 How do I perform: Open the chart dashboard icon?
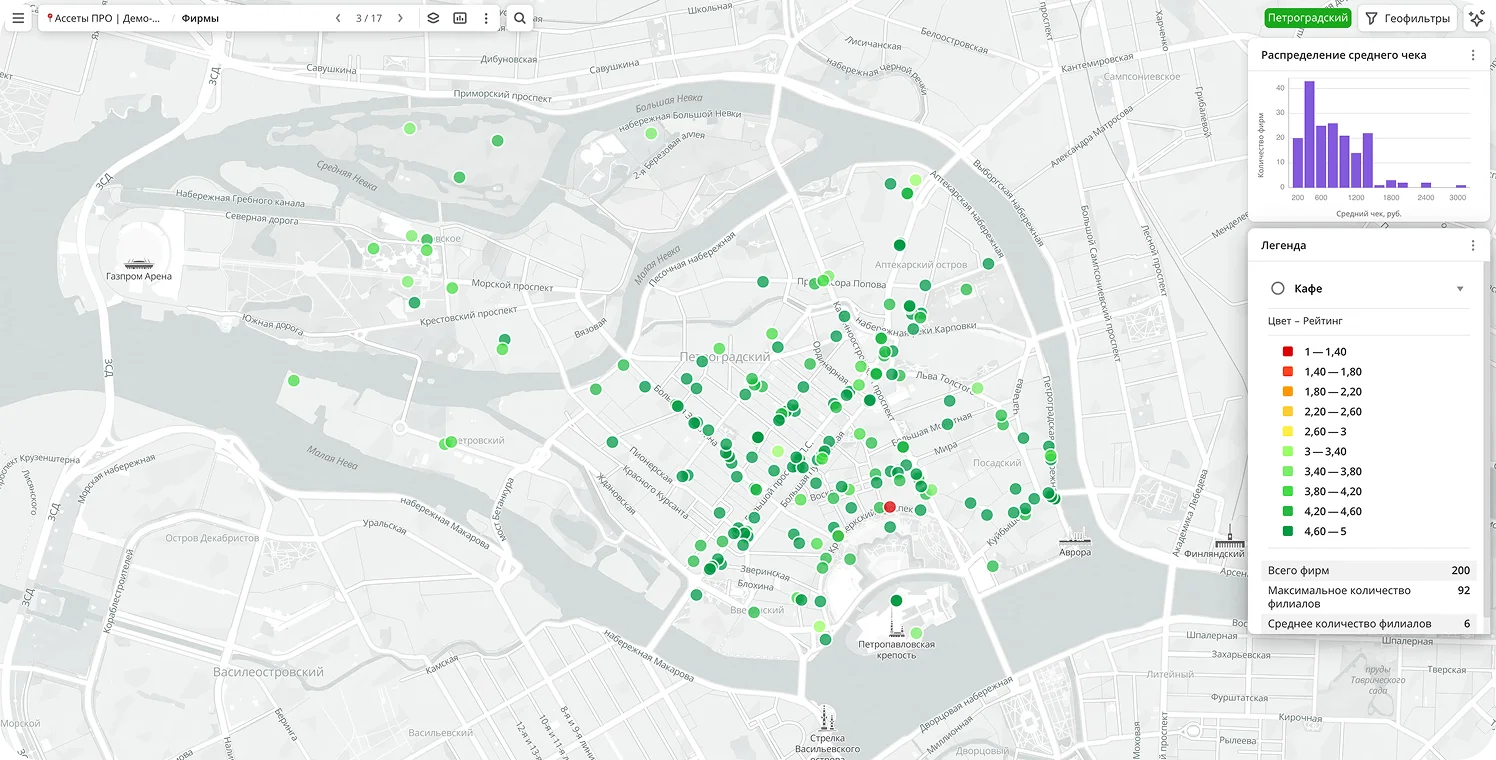[x=460, y=18]
